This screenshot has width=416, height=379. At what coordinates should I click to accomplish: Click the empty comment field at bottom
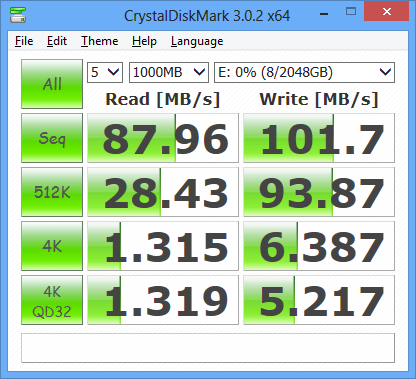click(x=208, y=348)
